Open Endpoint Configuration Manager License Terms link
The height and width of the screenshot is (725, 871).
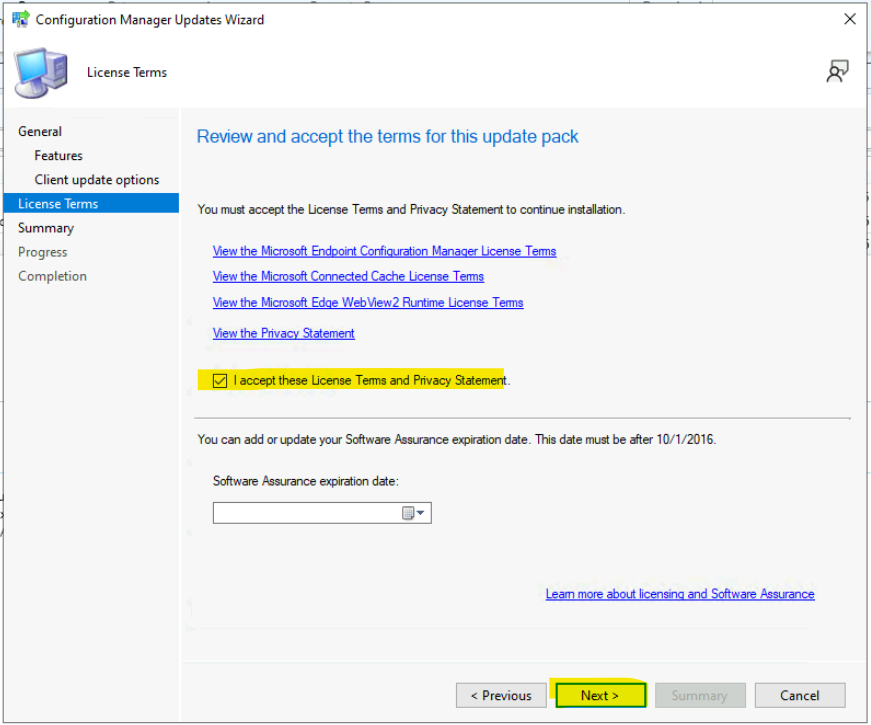coord(384,251)
